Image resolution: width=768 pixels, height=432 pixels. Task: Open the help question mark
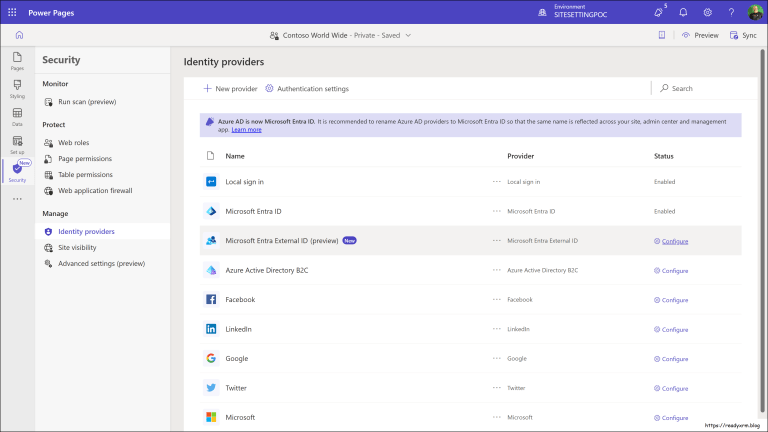731,13
